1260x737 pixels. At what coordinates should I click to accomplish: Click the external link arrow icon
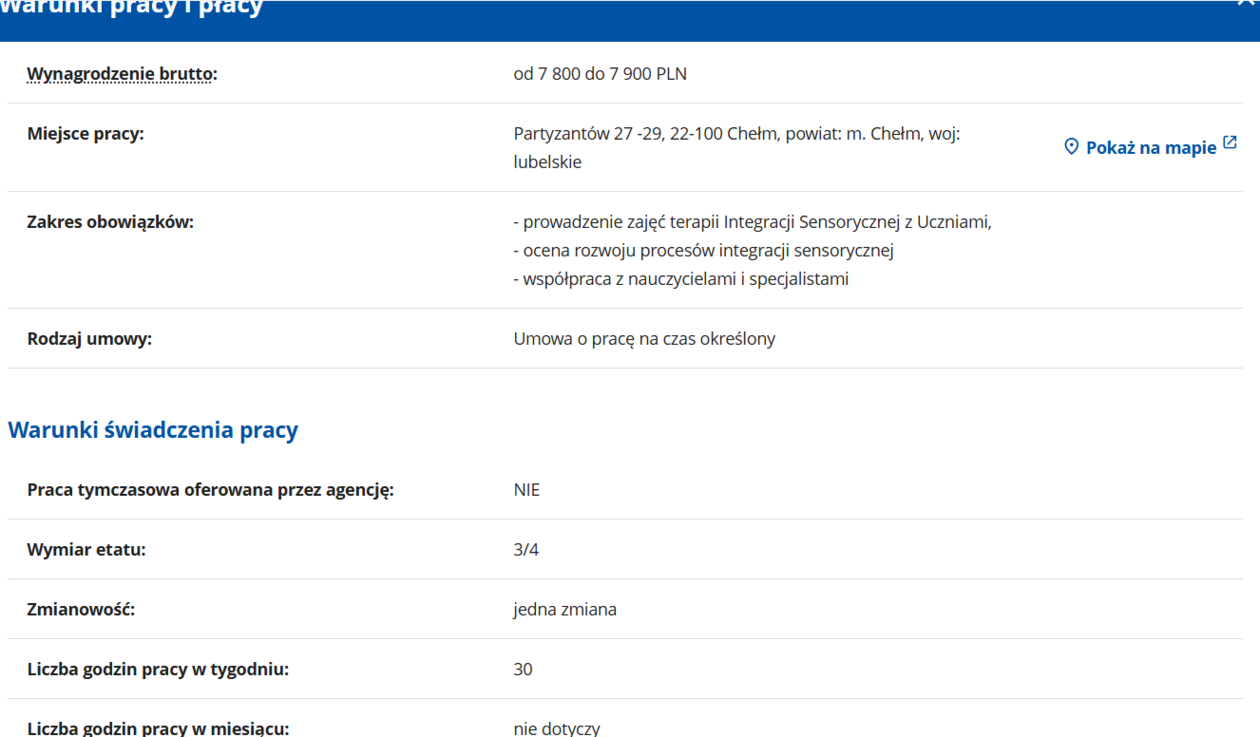tap(1230, 144)
